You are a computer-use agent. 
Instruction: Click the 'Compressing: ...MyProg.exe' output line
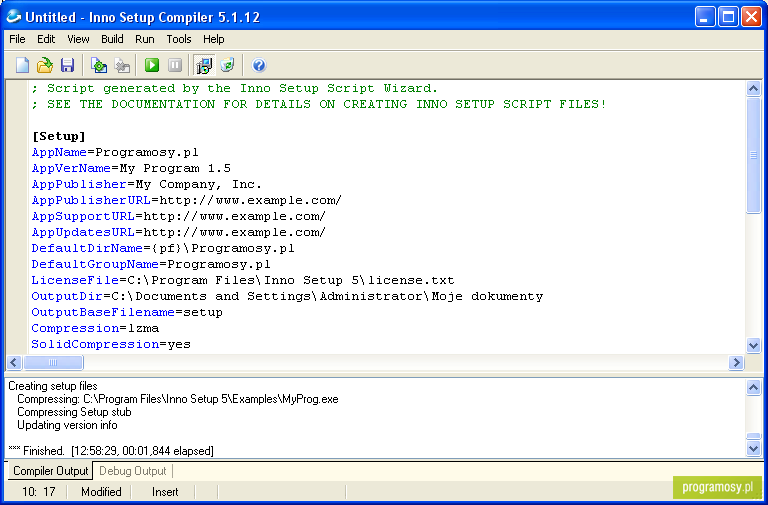tap(178, 399)
